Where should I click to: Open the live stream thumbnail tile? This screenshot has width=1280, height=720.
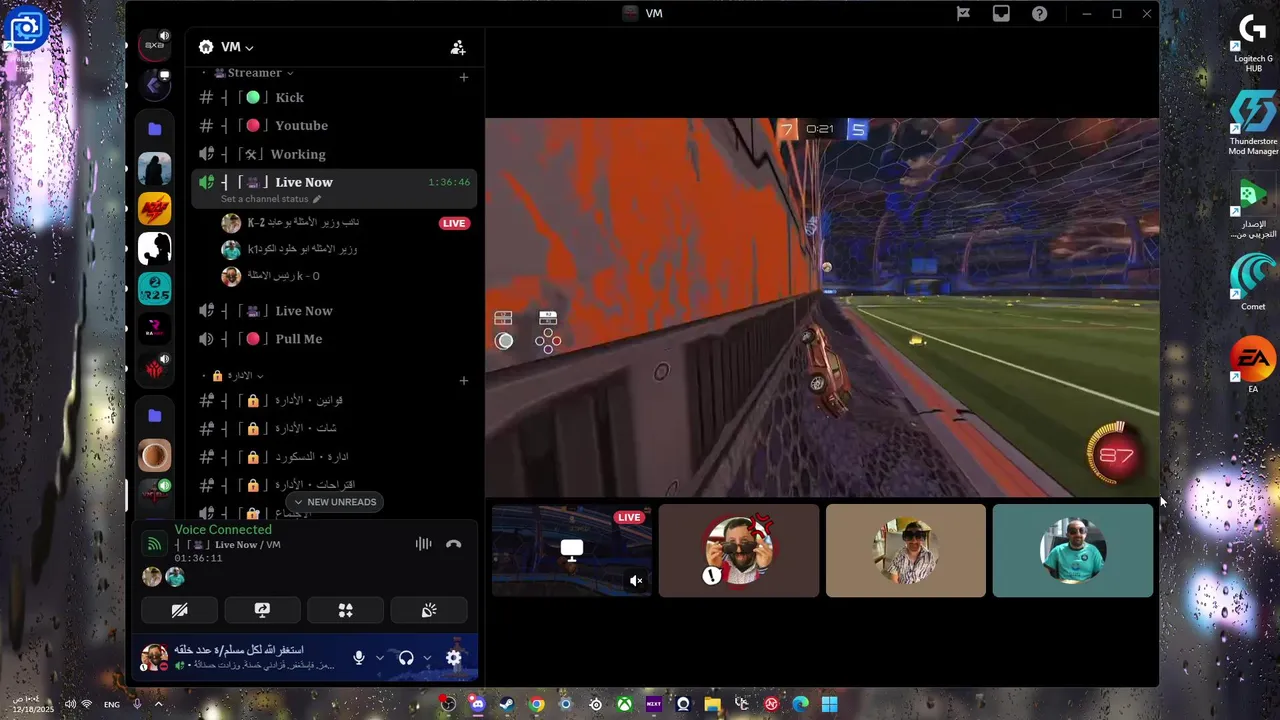coord(571,550)
